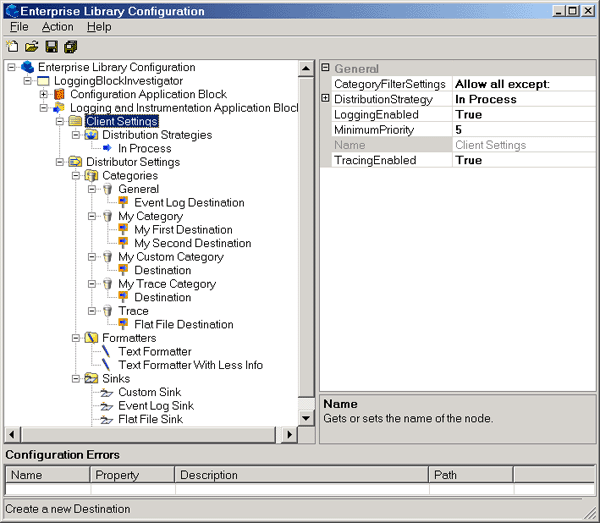Click the Flat File Destination icon

[x=123, y=324]
